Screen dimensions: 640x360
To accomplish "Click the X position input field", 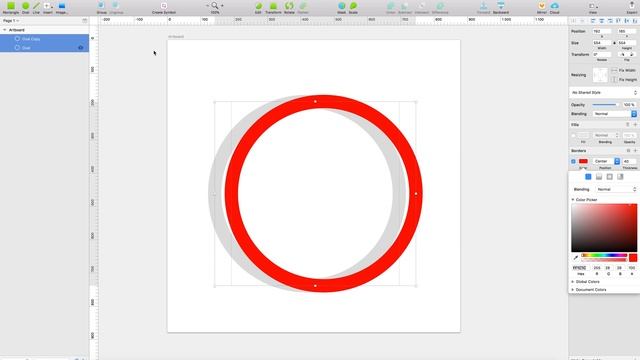I will (602, 31).
